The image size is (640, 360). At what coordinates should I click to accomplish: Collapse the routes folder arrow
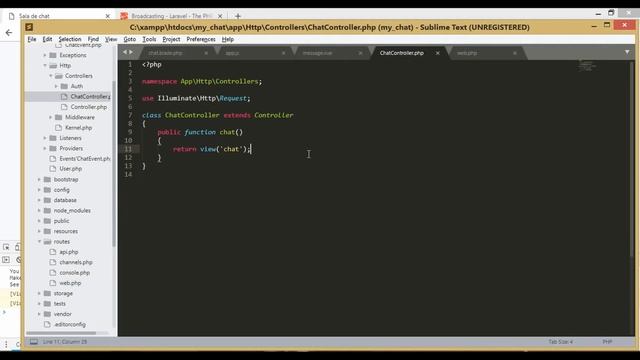(39, 242)
